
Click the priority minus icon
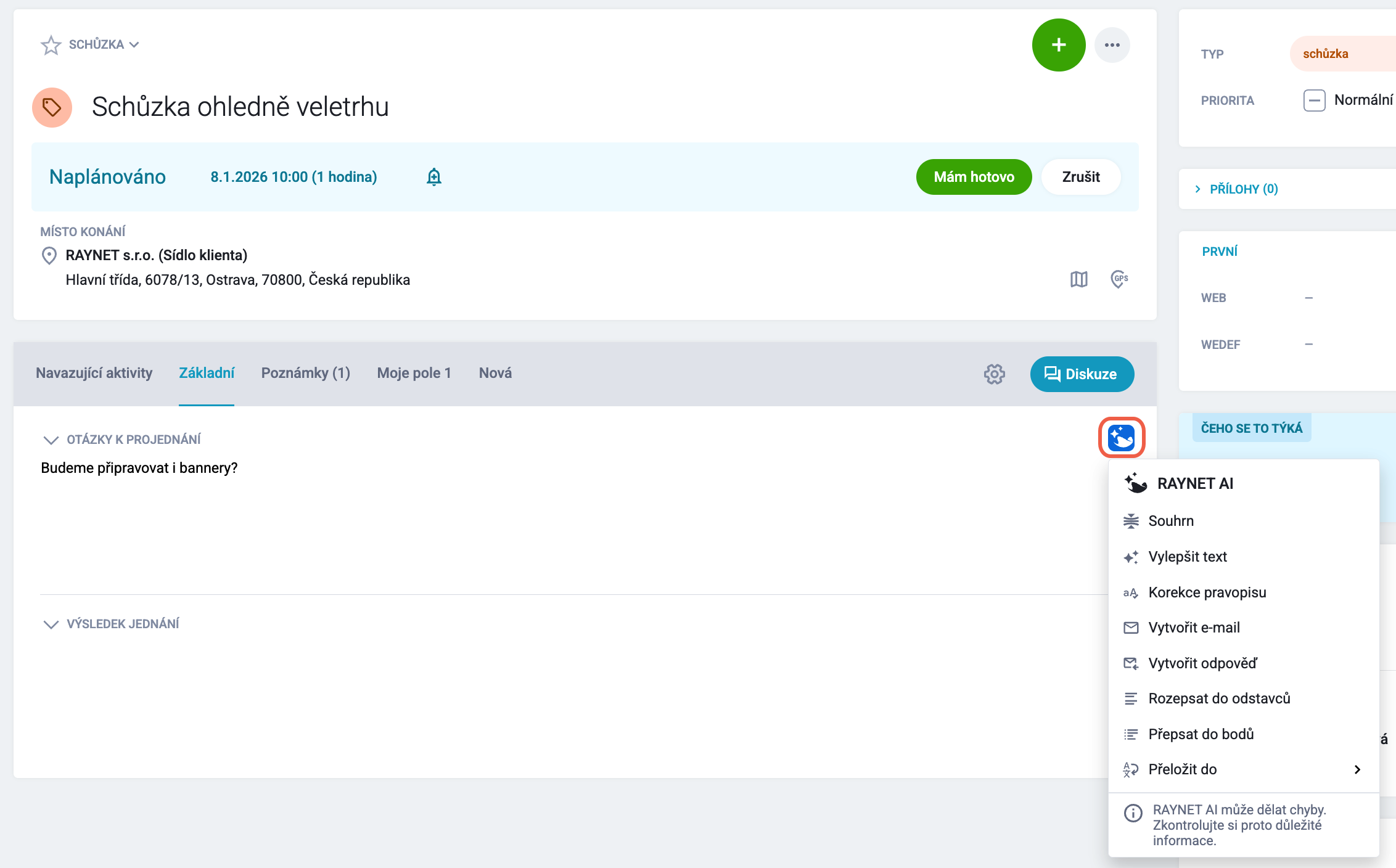click(x=1314, y=100)
